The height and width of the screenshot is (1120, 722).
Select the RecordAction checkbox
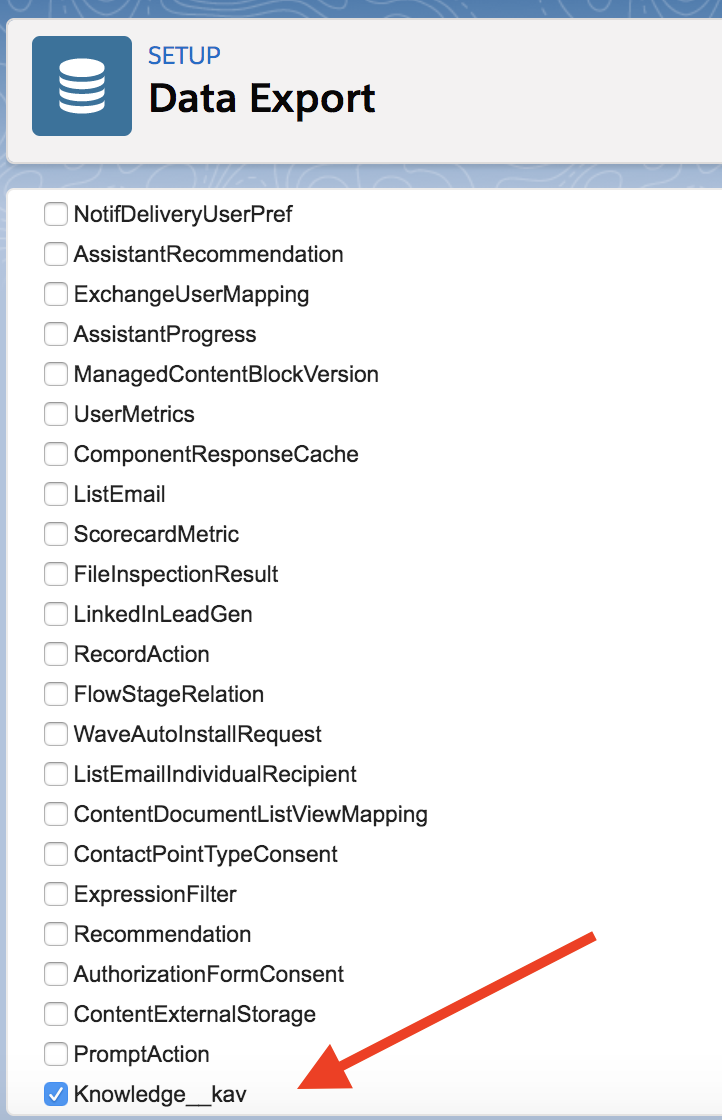pos(56,654)
